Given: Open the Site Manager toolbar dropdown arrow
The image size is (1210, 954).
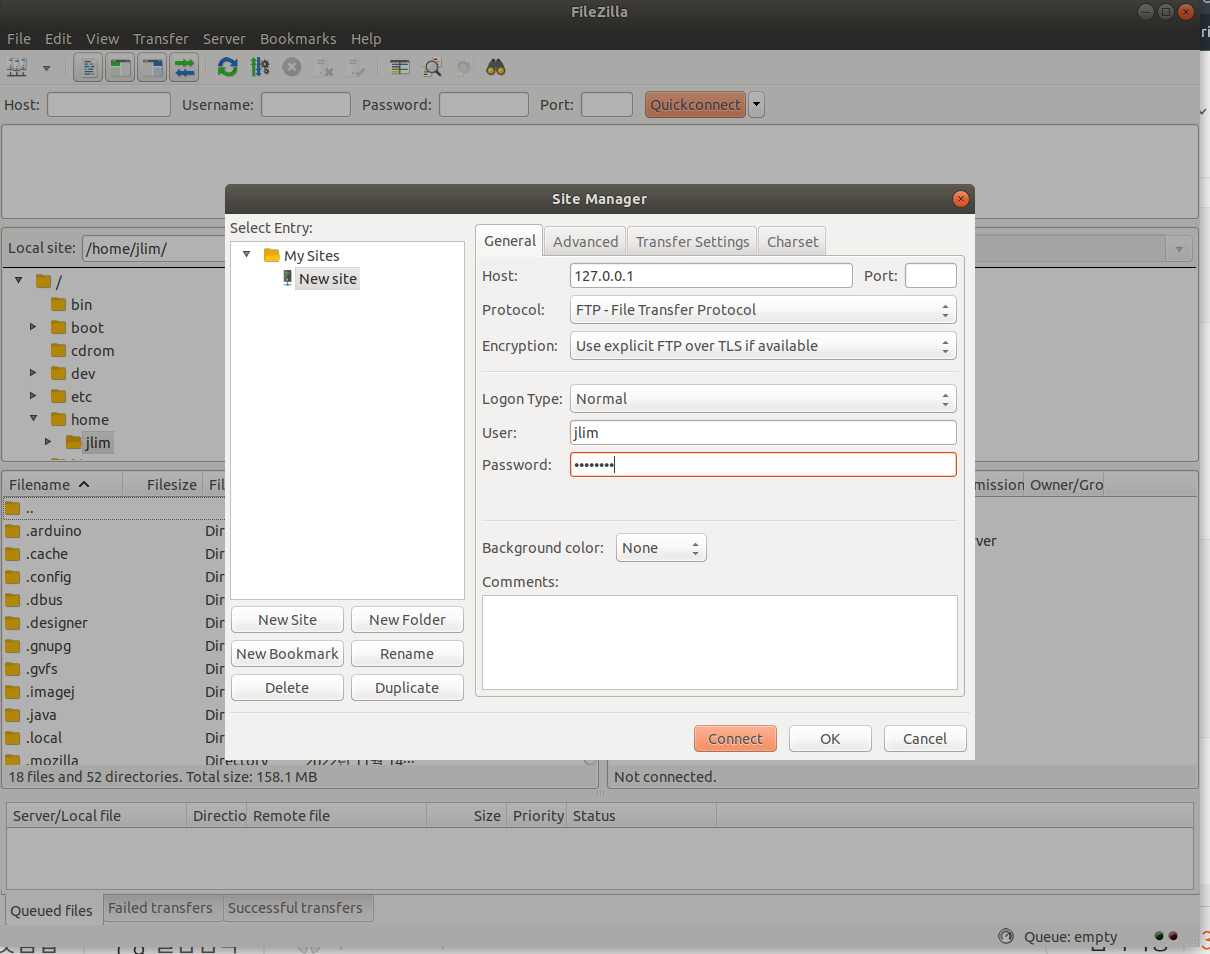Looking at the screenshot, I should coord(46,69).
